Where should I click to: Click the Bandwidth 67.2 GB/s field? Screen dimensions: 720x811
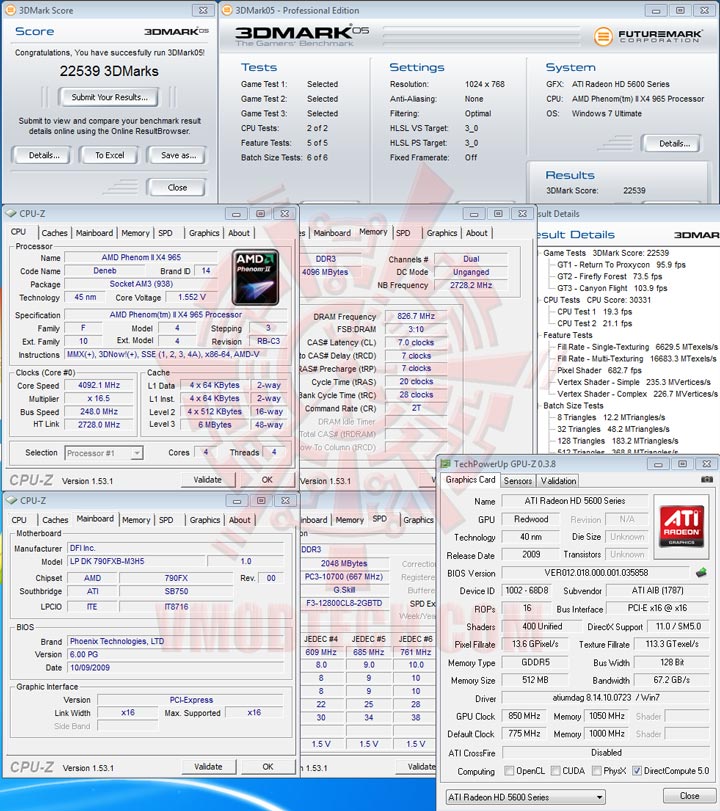click(671, 680)
